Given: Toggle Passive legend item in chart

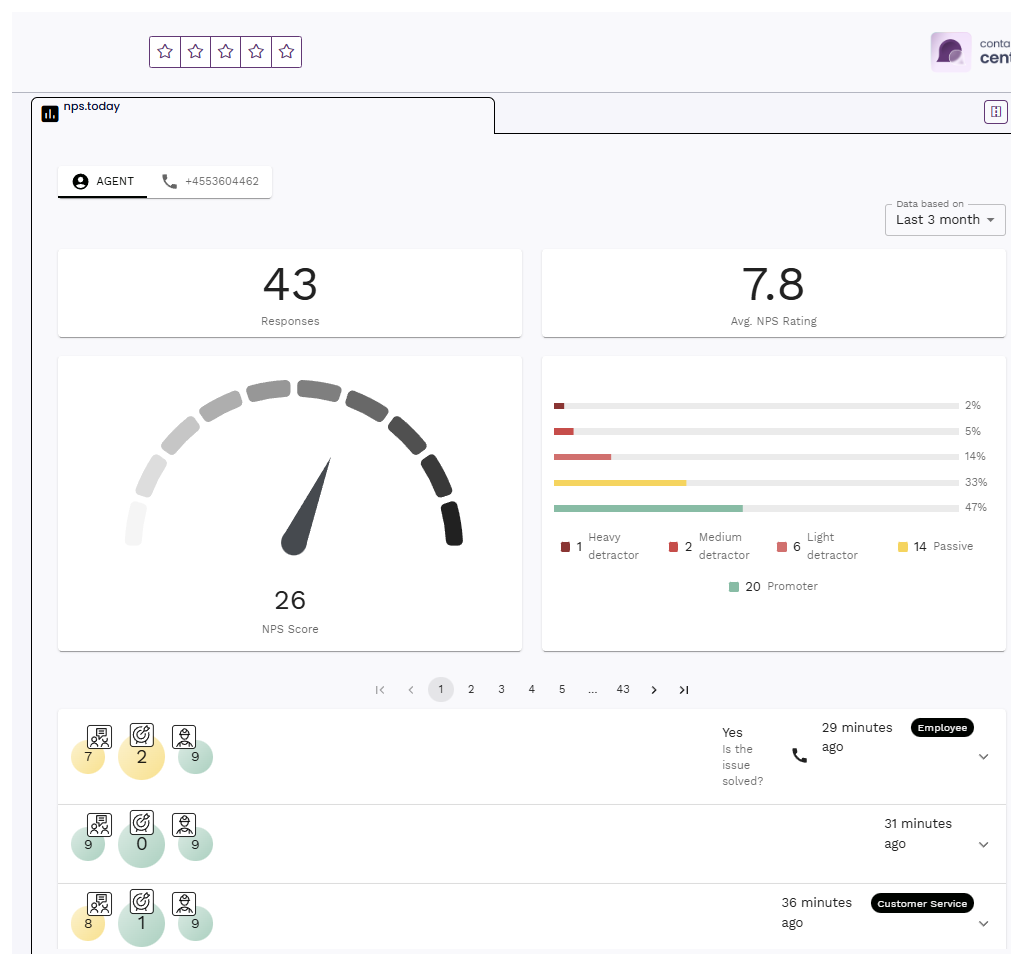Looking at the screenshot, I should [935, 547].
